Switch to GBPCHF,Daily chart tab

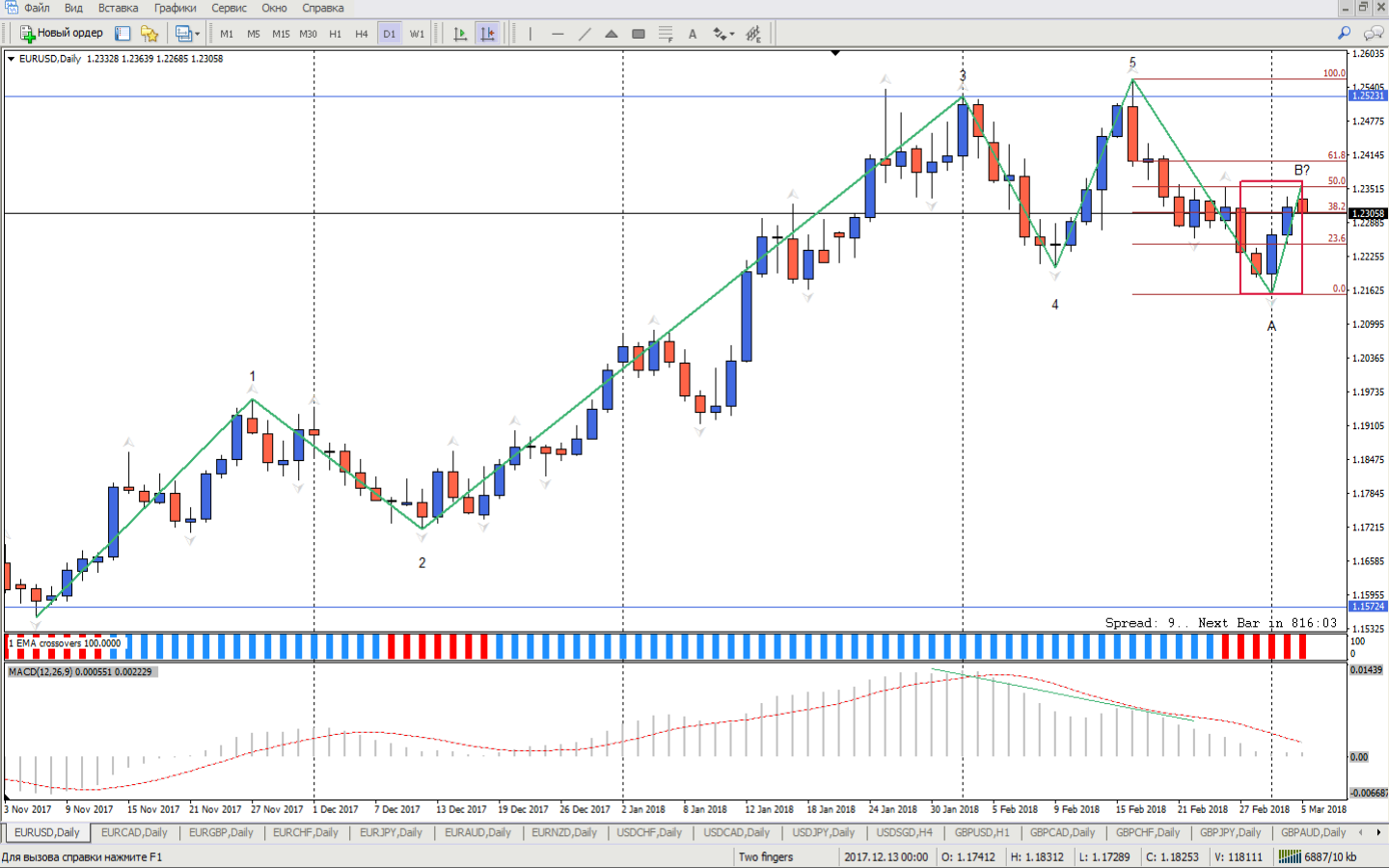pos(1148,832)
